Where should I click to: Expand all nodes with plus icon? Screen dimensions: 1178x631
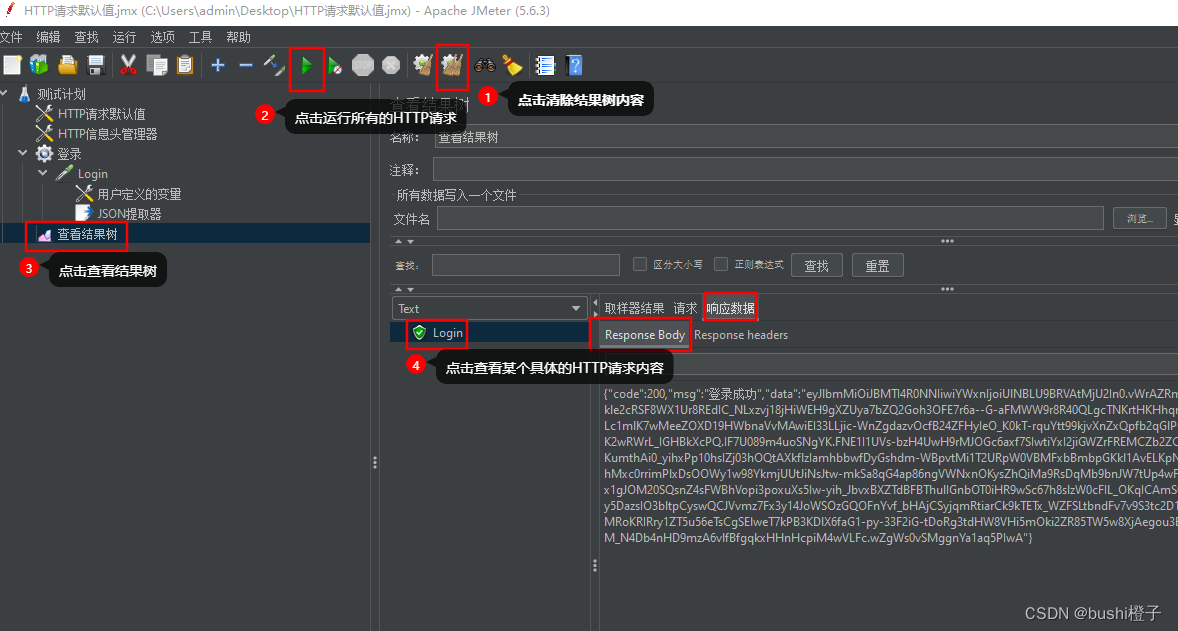coord(218,65)
